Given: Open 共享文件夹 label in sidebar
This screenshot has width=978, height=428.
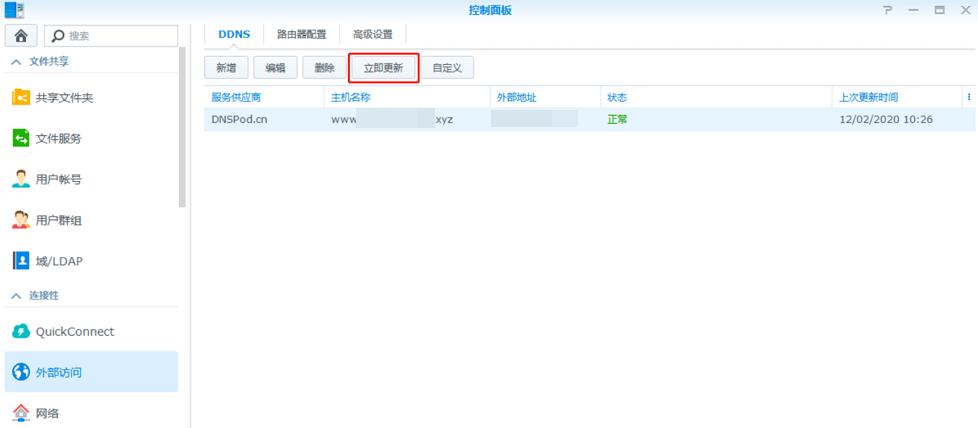Looking at the screenshot, I should click(x=64, y=98).
